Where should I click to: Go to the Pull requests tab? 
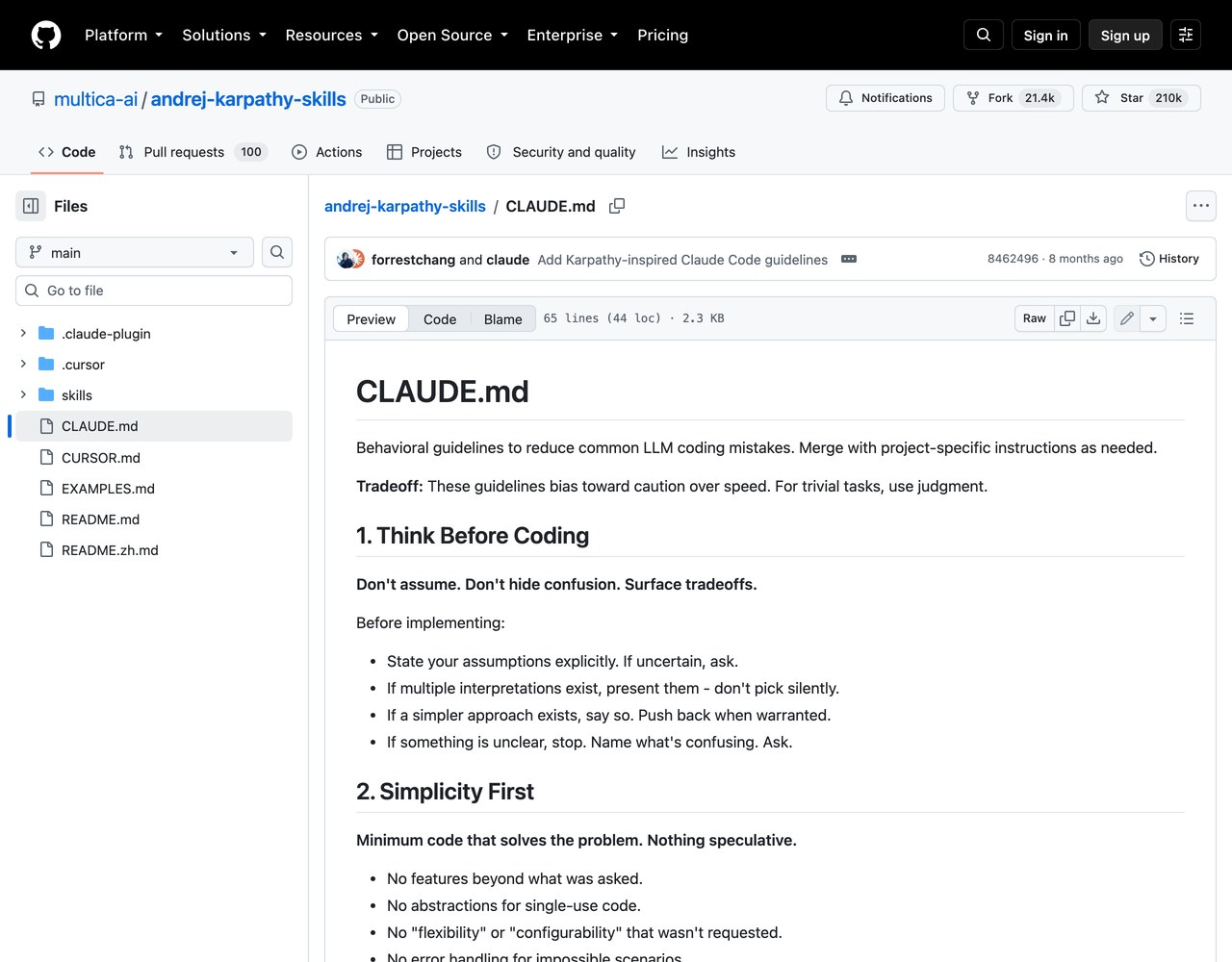point(192,152)
